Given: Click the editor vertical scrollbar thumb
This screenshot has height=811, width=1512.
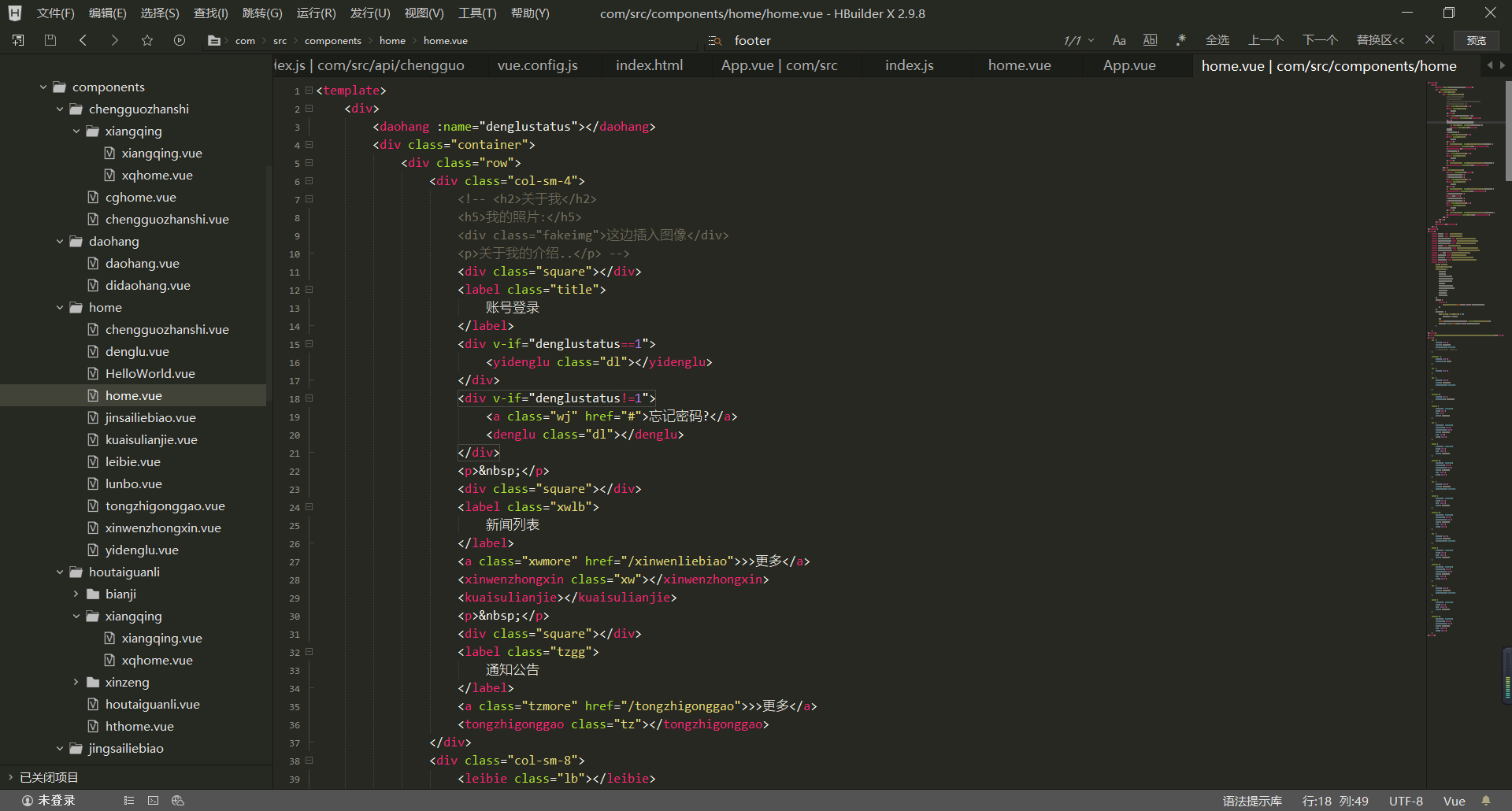Looking at the screenshot, I should [1508, 131].
